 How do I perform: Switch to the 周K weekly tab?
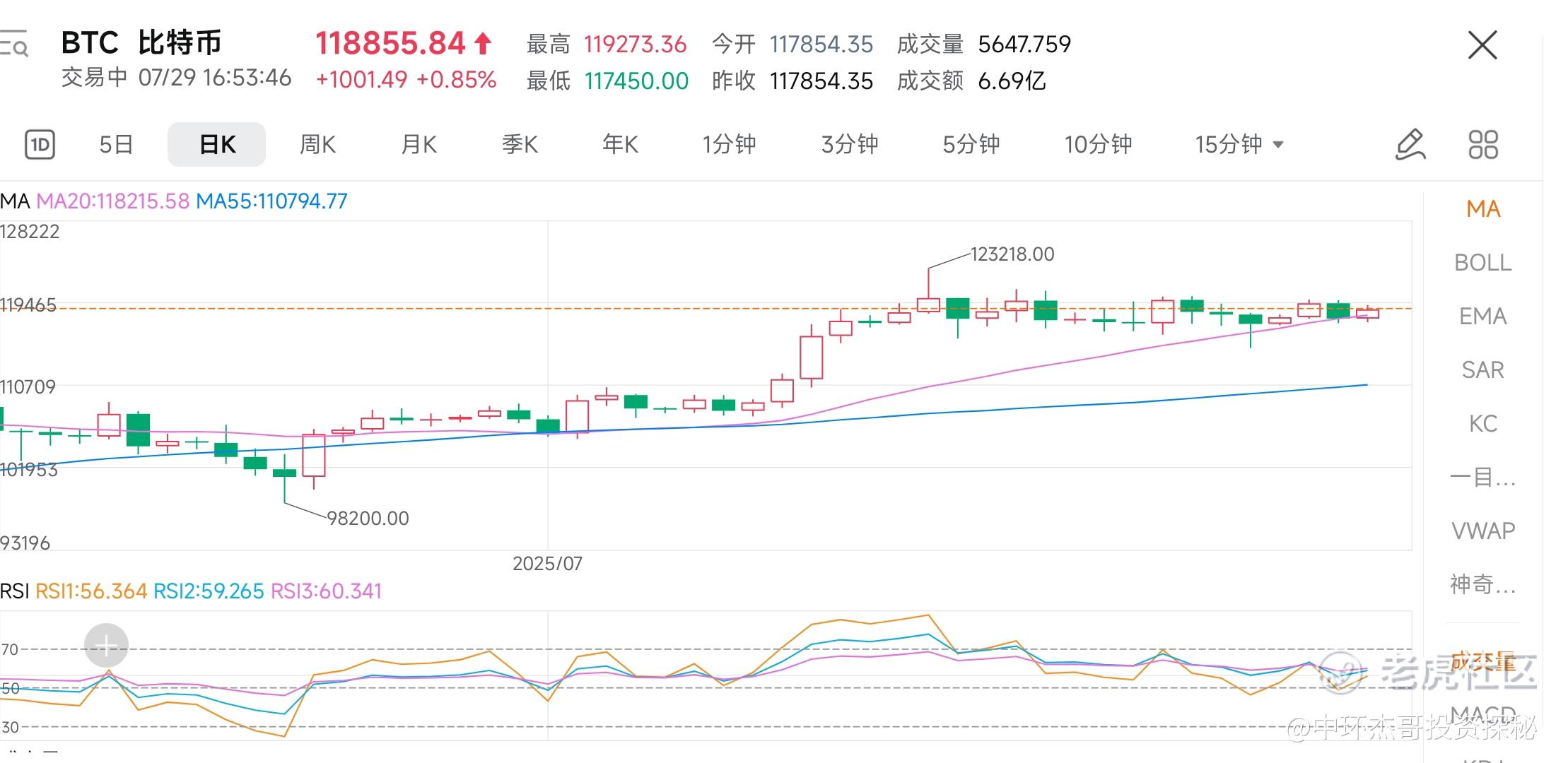pos(317,145)
